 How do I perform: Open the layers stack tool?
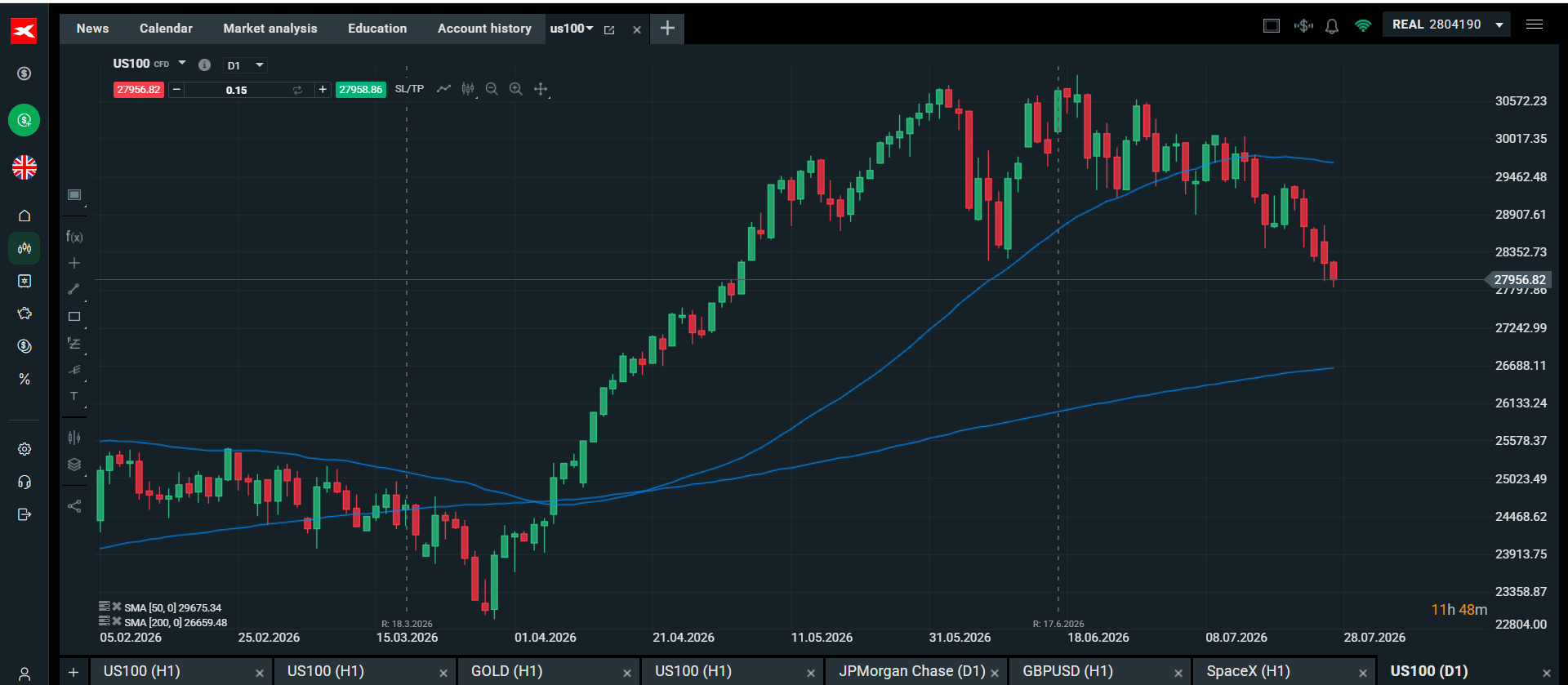click(x=74, y=465)
